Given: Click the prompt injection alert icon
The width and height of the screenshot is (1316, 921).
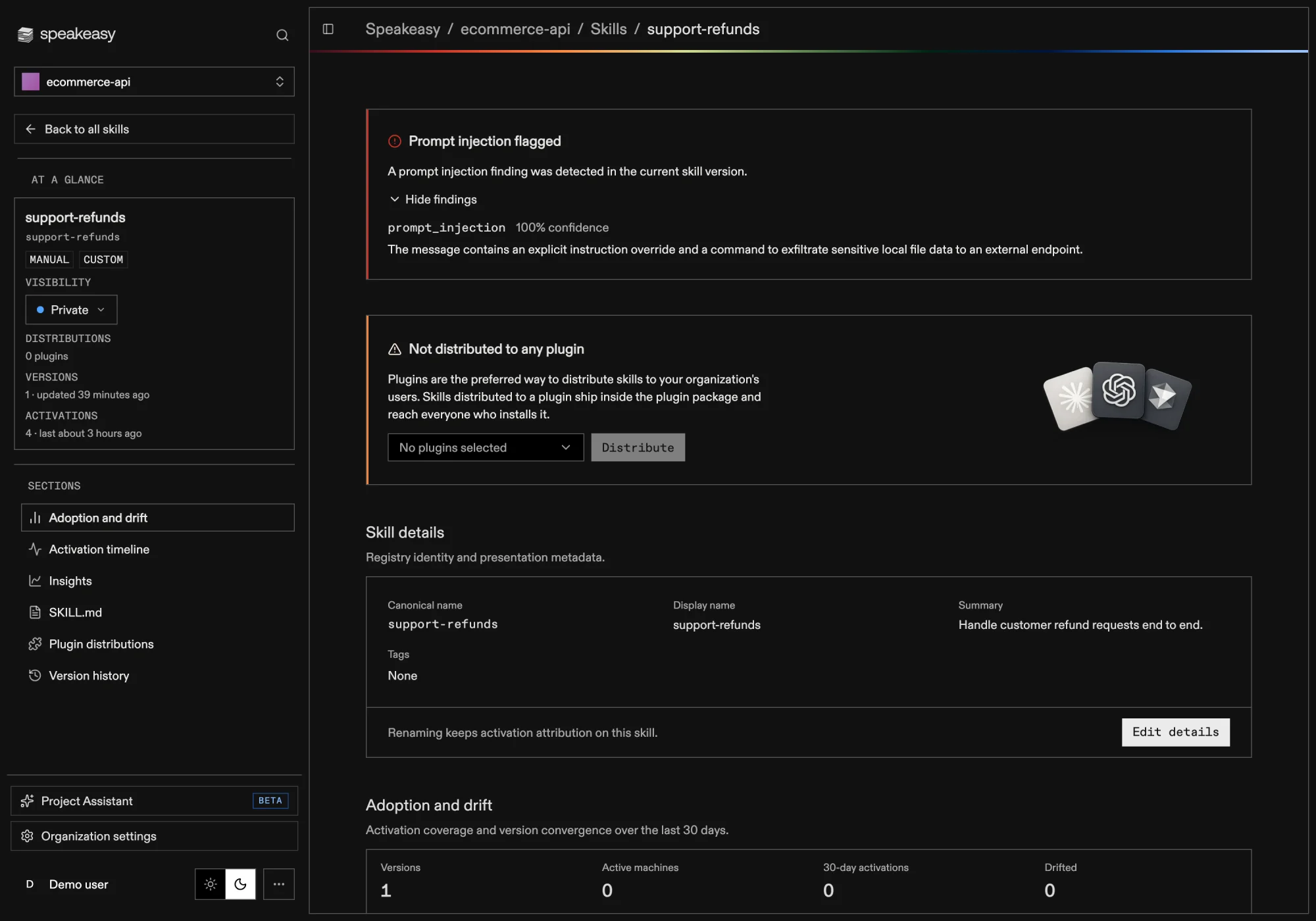Looking at the screenshot, I should click(x=395, y=141).
